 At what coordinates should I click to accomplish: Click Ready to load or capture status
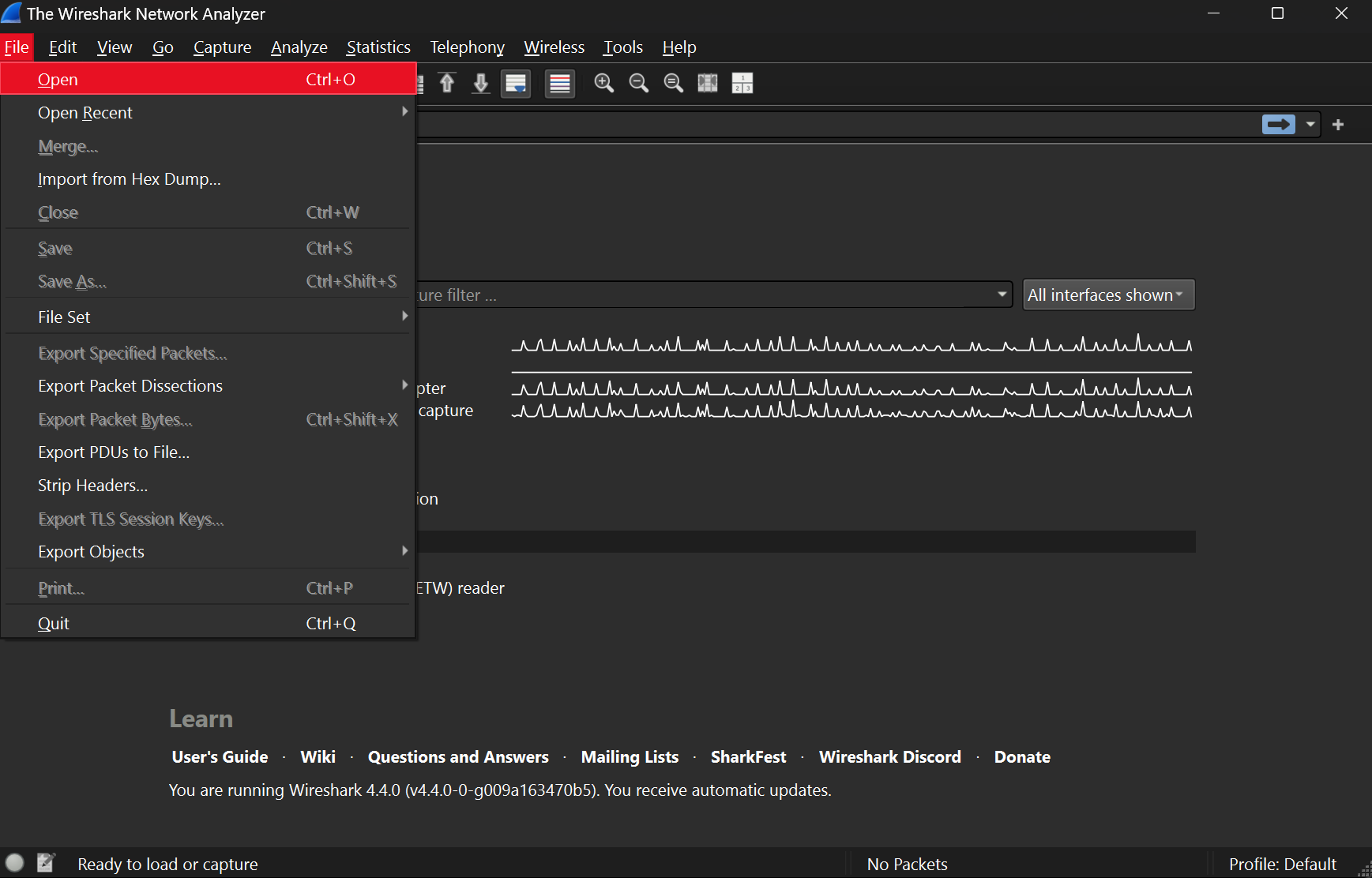click(x=167, y=864)
